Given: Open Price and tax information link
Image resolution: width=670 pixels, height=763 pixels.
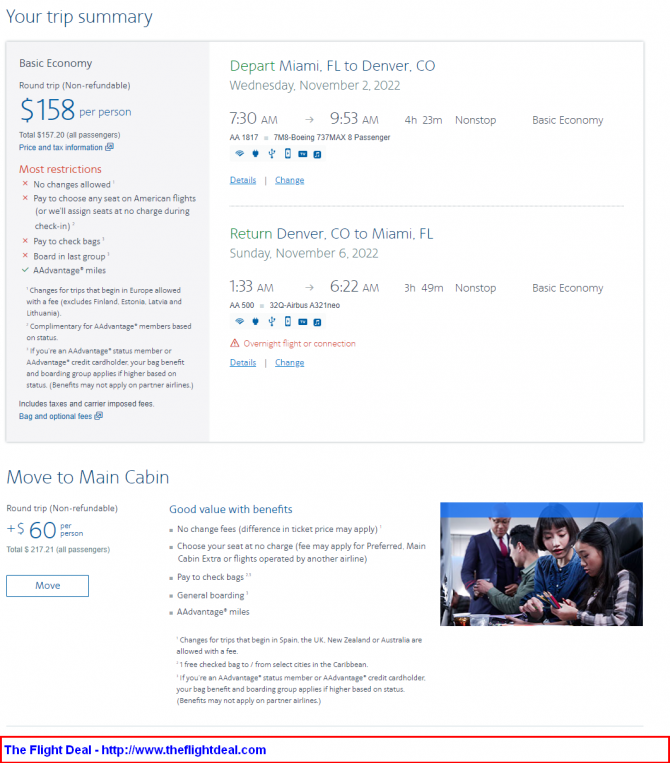Looking at the screenshot, I should click(66, 147).
